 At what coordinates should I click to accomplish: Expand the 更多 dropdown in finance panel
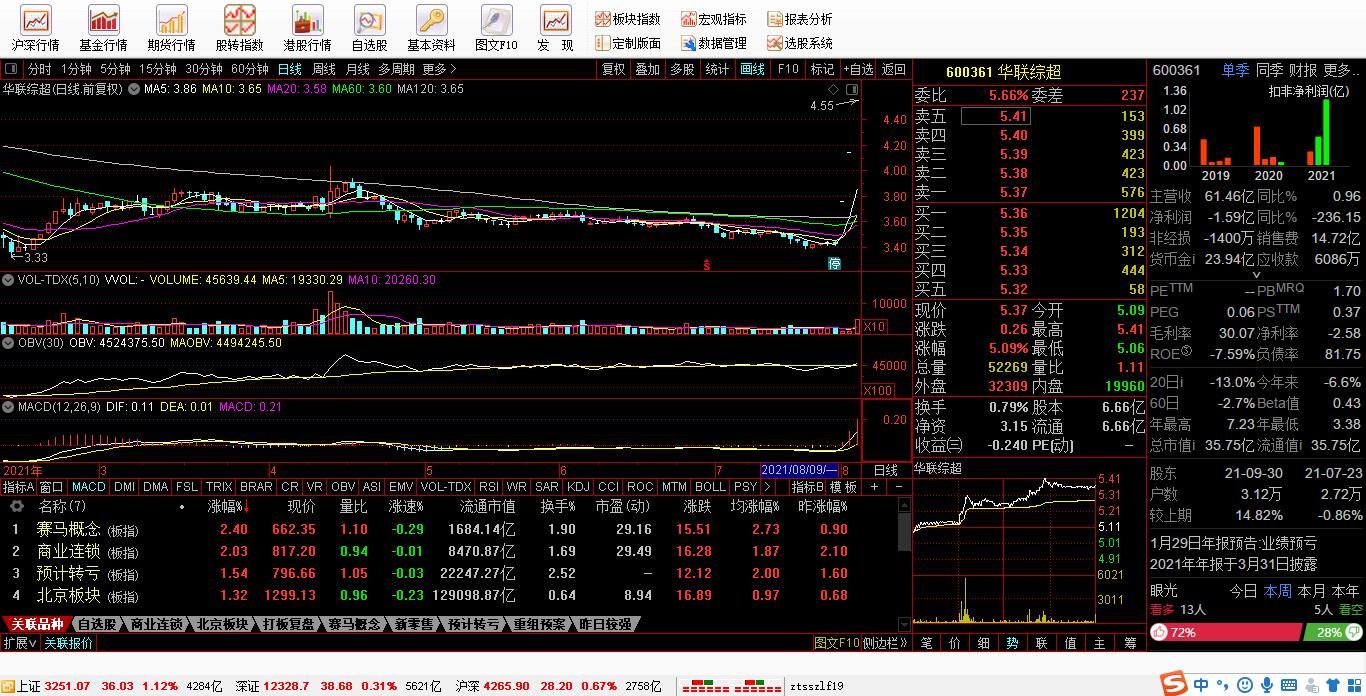(1339, 70)
